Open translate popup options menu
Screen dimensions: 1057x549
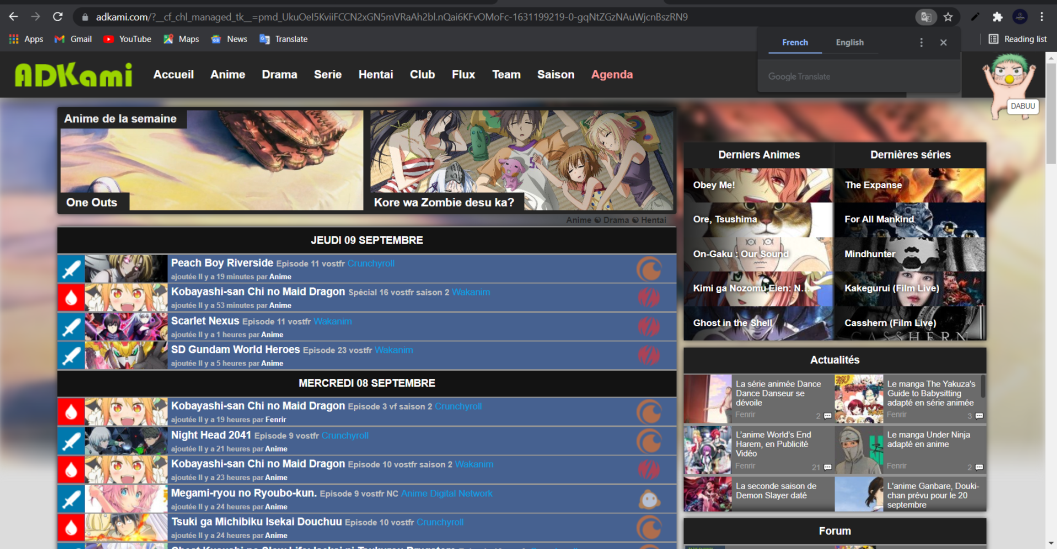(921, 42)
